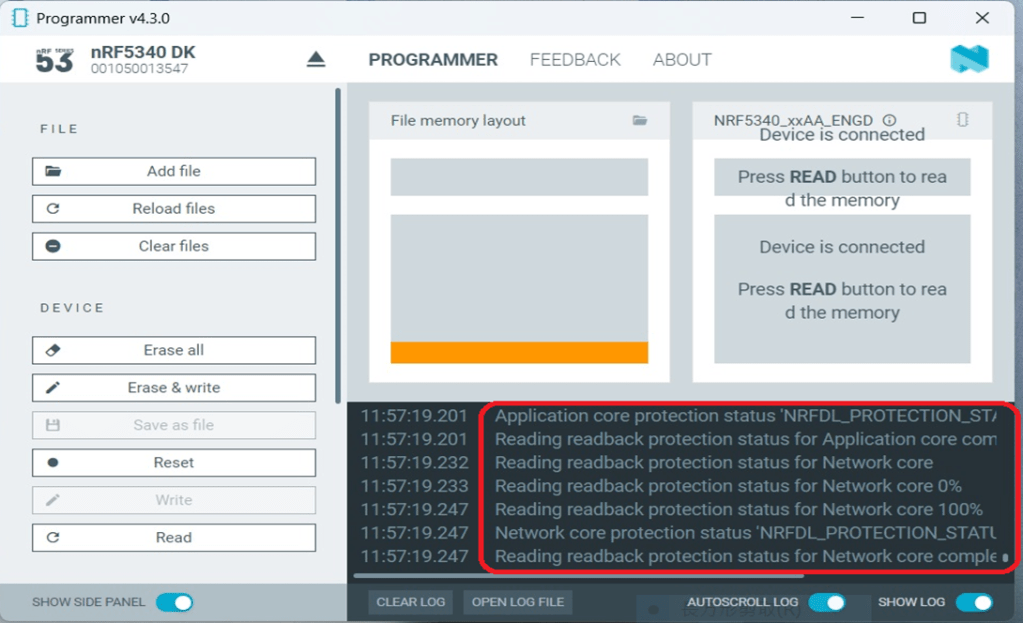Click the eject device triangle icon
Image resolution: width=1023 pixels, height=623 pixels.
pyautogui.click(x=316, y=59)
